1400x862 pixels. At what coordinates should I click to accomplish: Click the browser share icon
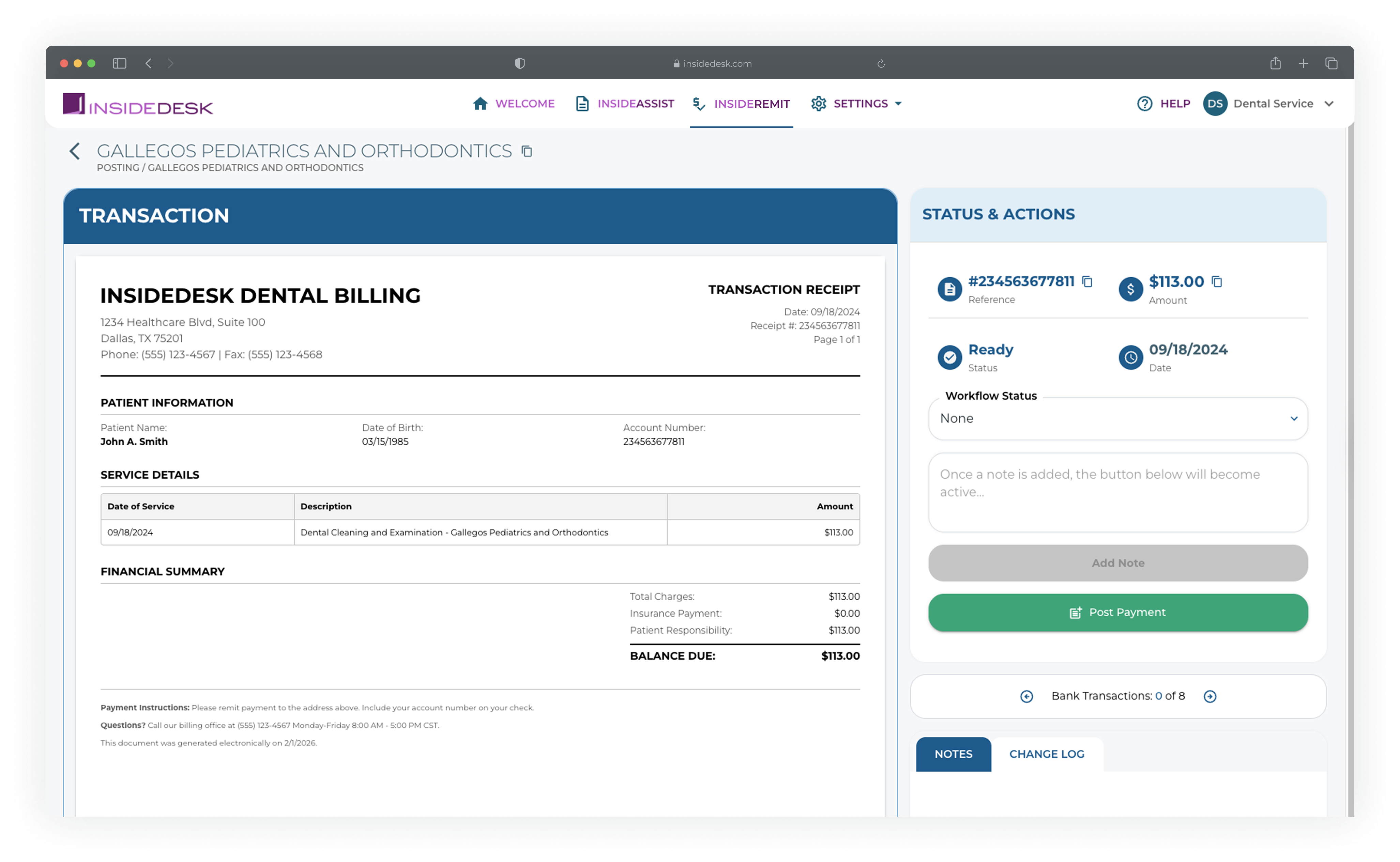(x=1275, y=63)
